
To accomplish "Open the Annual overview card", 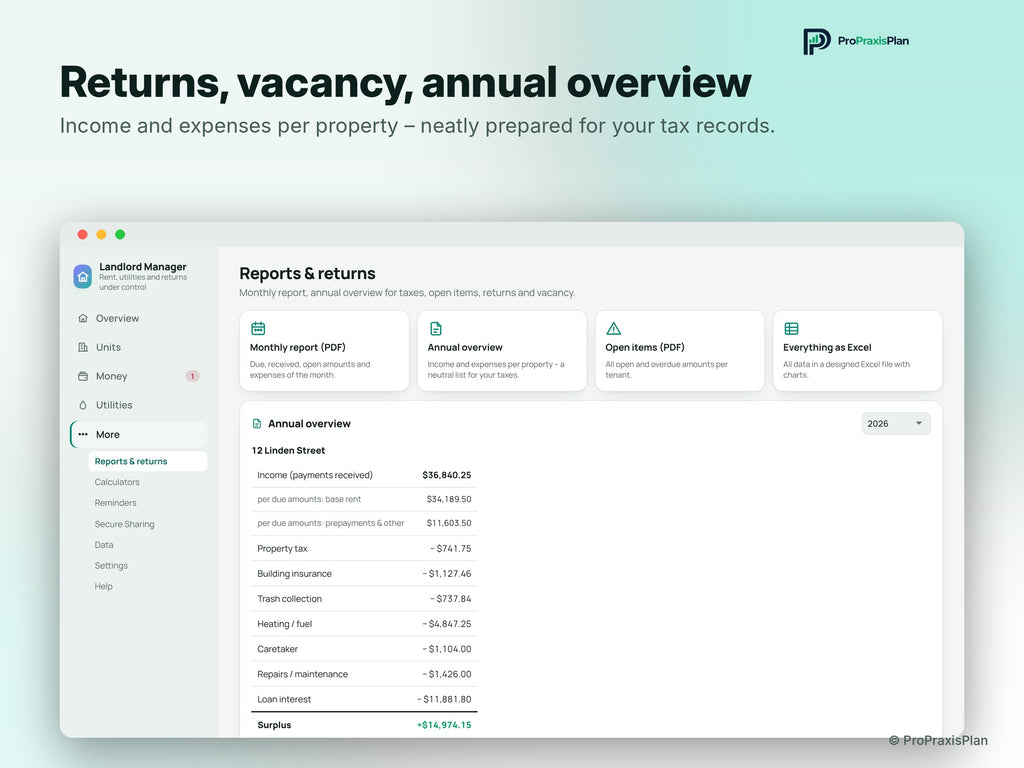I will (x=502, y=351).
